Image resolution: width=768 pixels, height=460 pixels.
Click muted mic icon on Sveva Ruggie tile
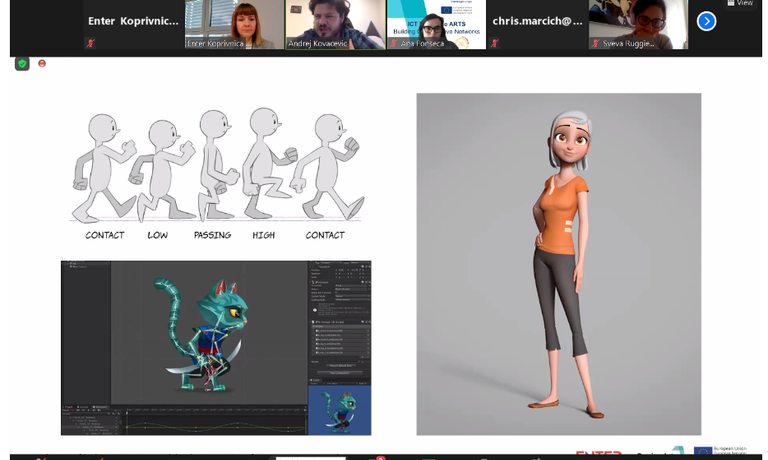[595, 43]
